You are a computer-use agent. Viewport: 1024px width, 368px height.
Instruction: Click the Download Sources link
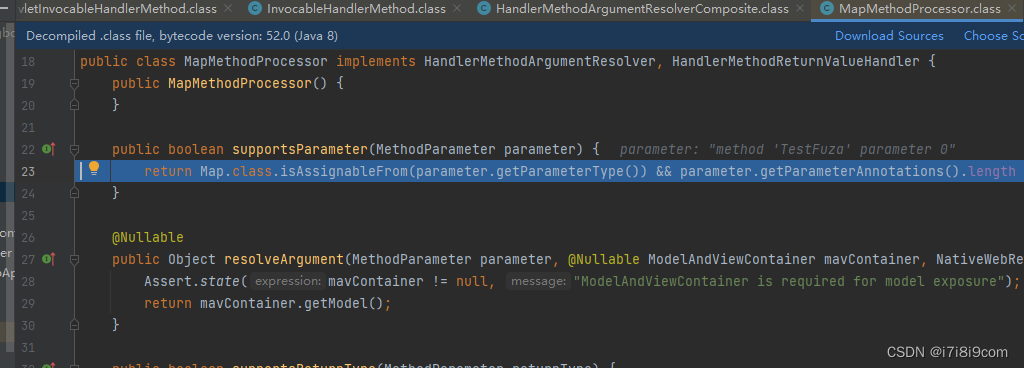[889, 36]
